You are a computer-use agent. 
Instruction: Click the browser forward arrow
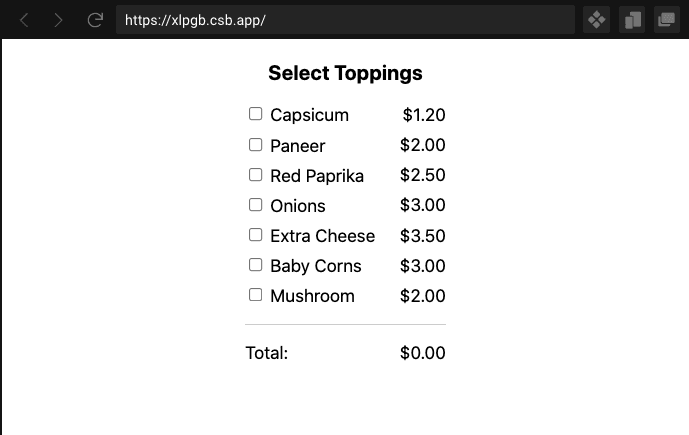pyautogui.click(x=58, y=20)
